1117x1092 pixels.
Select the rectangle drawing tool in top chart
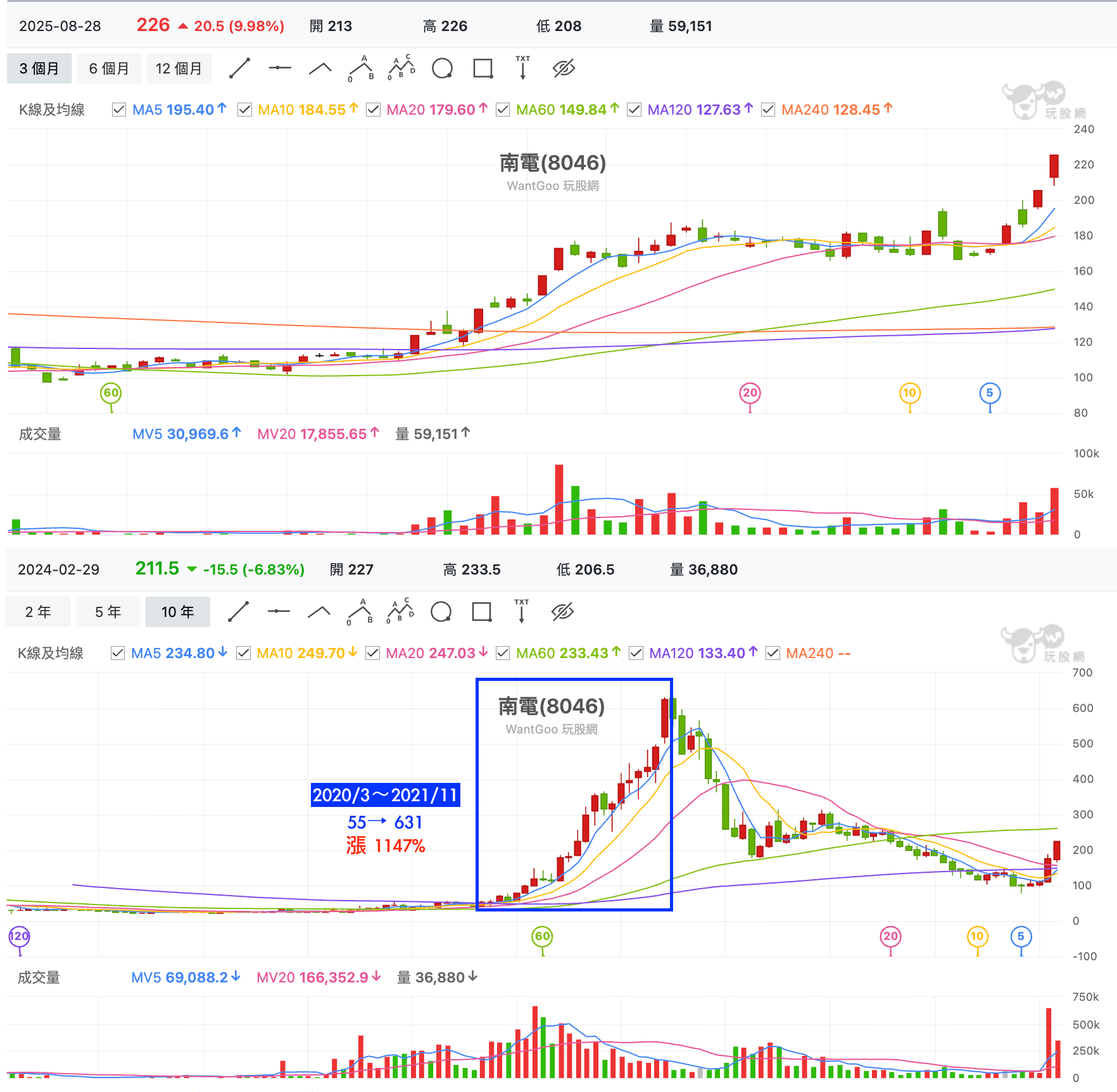(483, 68)
